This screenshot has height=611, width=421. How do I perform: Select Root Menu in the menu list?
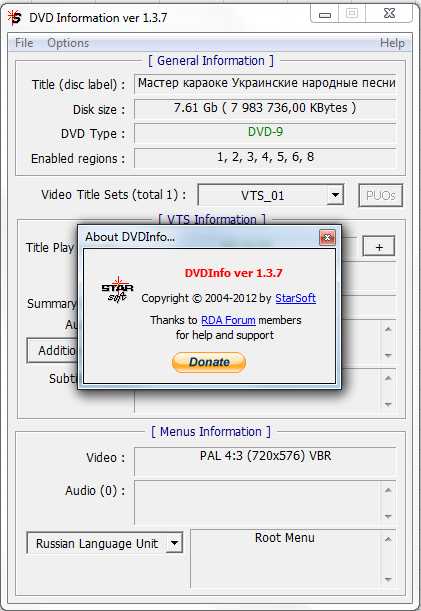click(285, 538)
